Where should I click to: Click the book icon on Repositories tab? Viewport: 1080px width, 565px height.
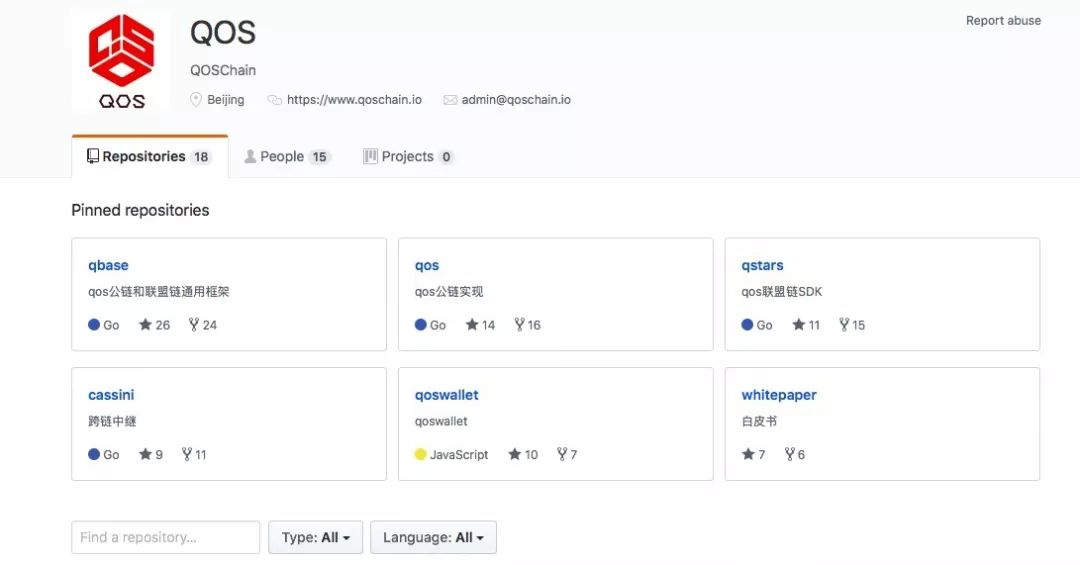click(x=92, y=156)
